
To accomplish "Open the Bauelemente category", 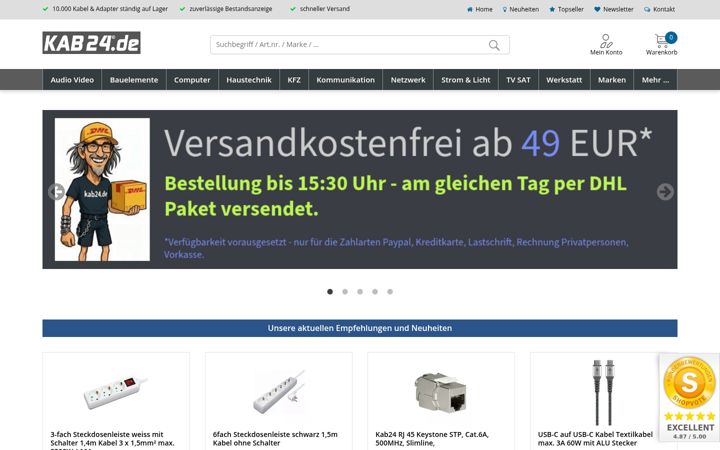I will coord(134,80).
